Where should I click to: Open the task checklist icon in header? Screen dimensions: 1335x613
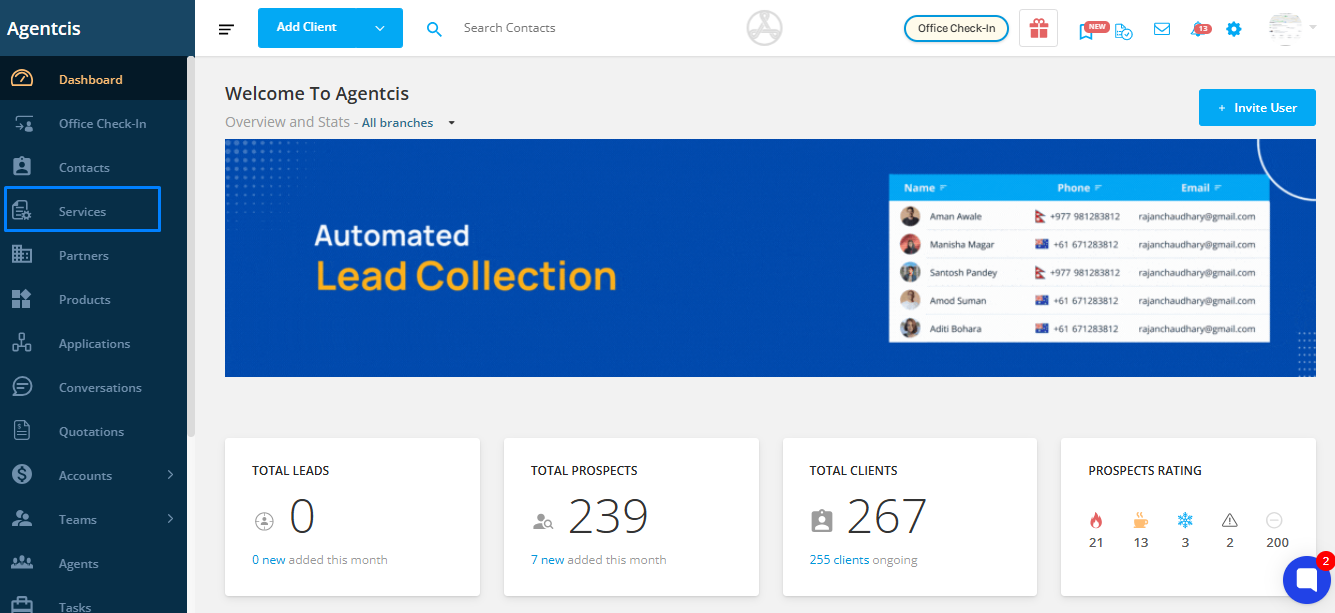tap(1124, 30)
